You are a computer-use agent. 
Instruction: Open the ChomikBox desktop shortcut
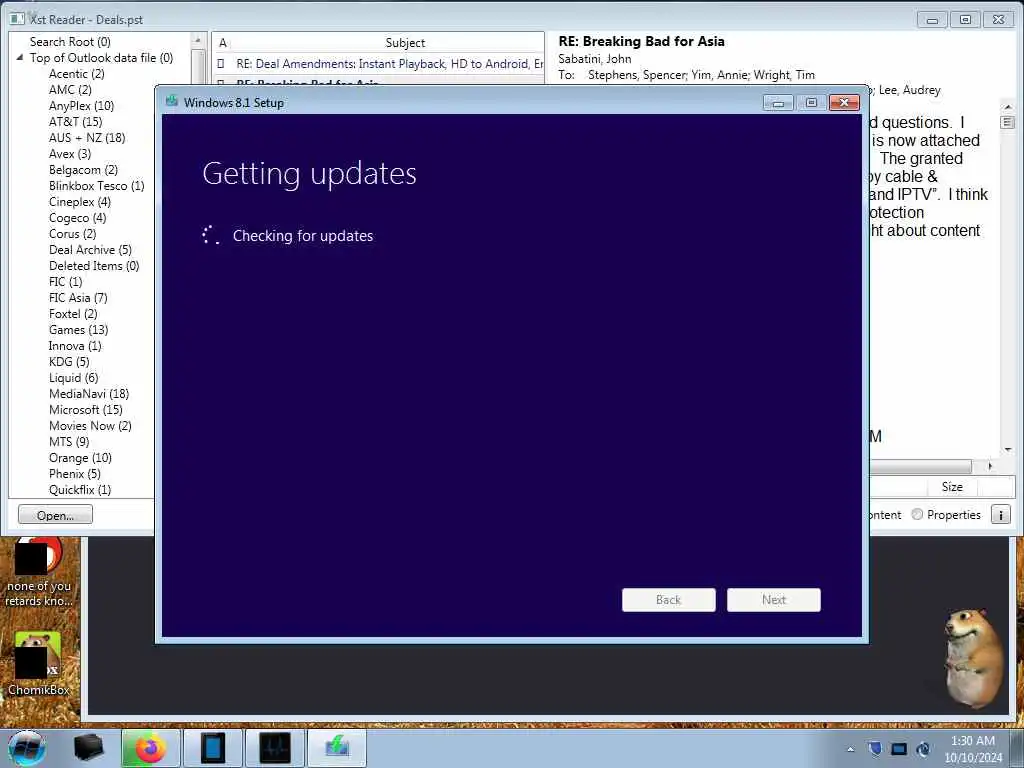point(38,664)
